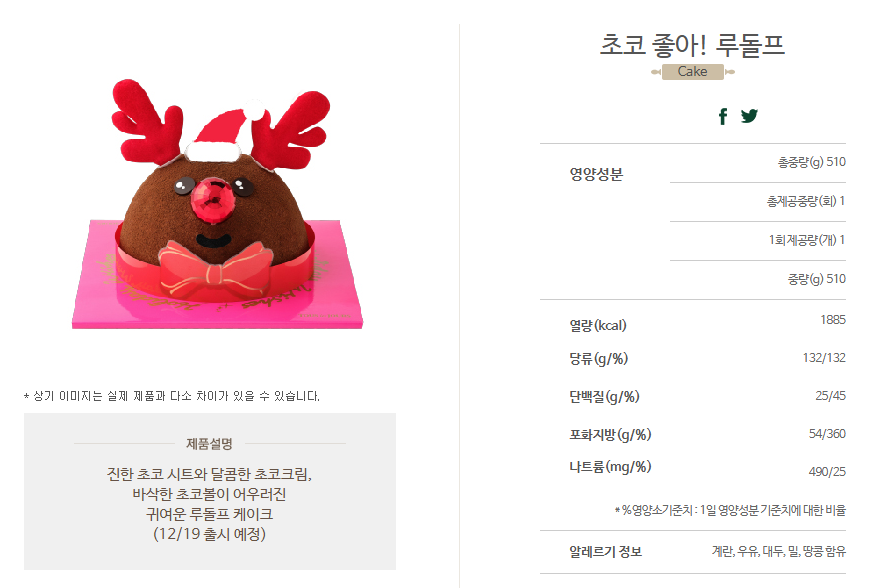The height and width of the screenshot is (588, 871).
Task: Click the 12/19 출시 예정 release note
Action: pyautogui.click(x=209, y=534)
